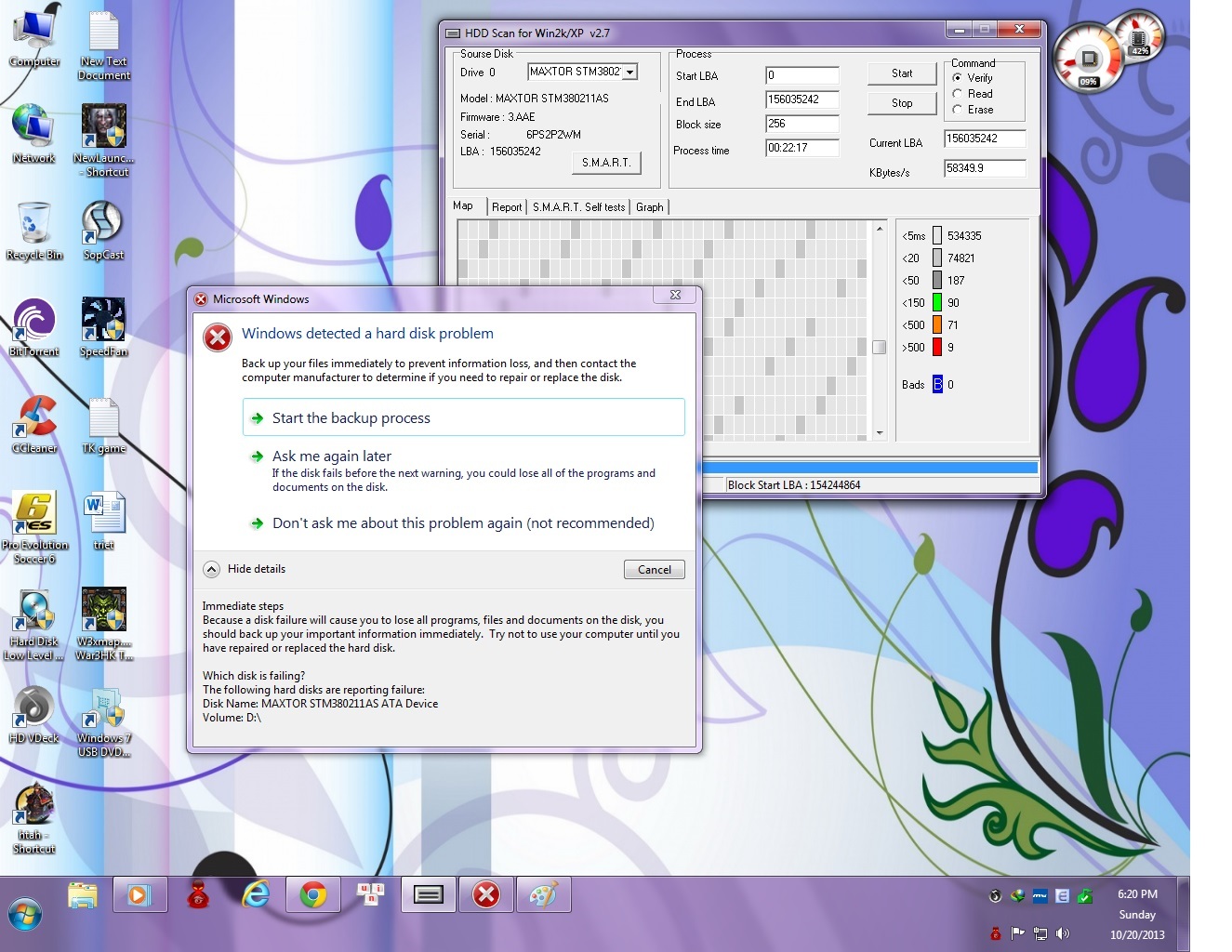Open the media player taskbar button

click(x=140, y=895)
